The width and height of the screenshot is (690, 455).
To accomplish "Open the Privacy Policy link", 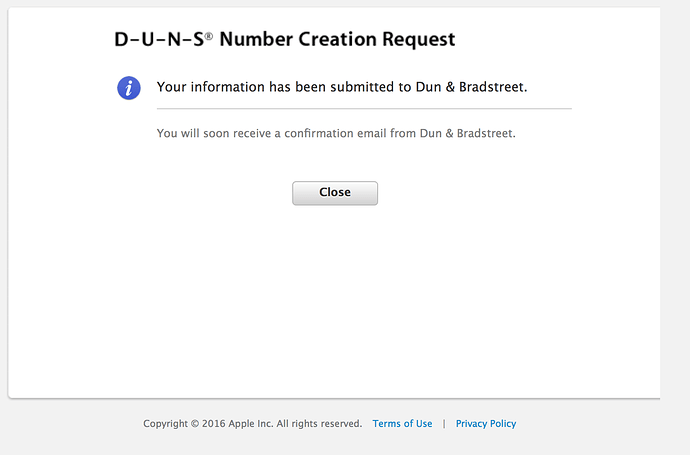I will coord(486,423).
